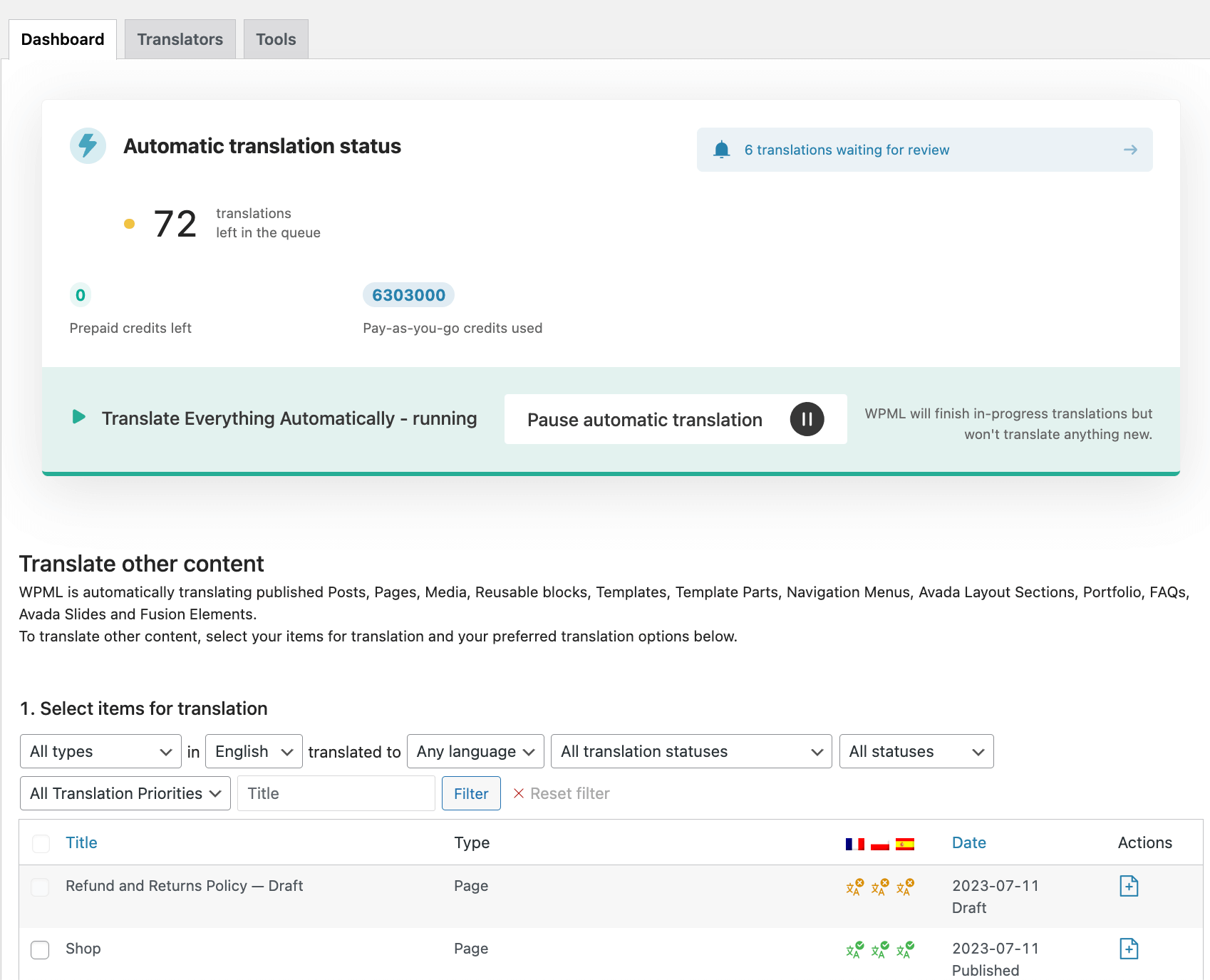1210x980 pixels.
Task: Check the Shop row checkbox
Action: click(40, 950)
